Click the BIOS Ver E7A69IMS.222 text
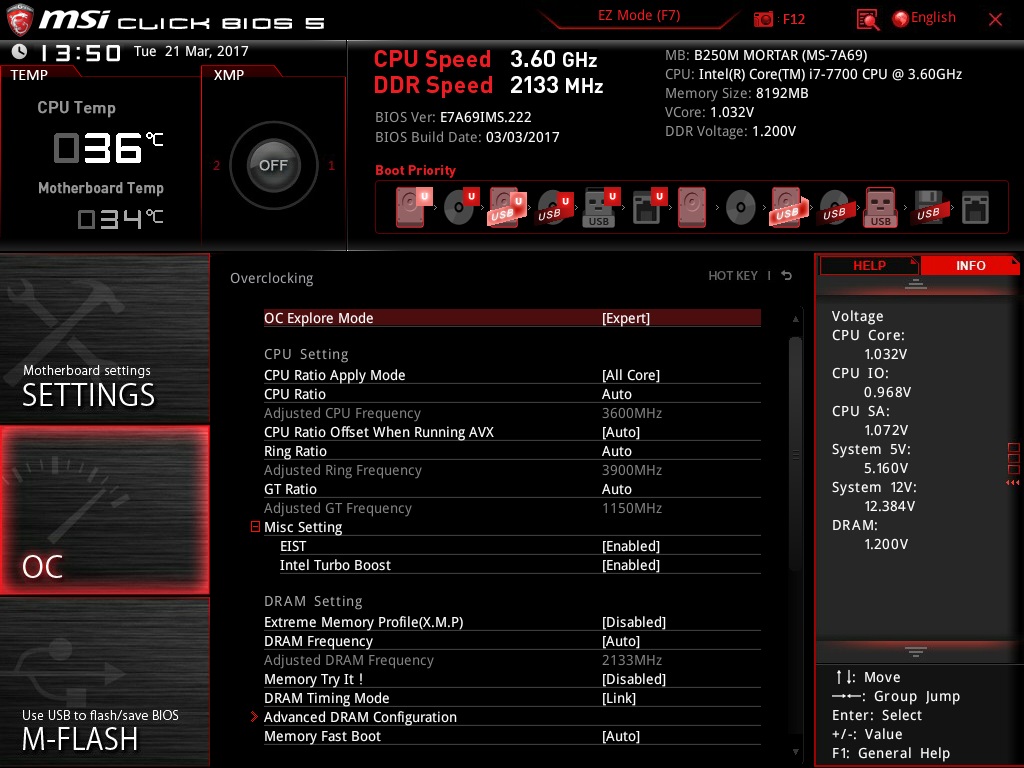The height and width of the screenshot is (768, 1024). tap(453, 117)
